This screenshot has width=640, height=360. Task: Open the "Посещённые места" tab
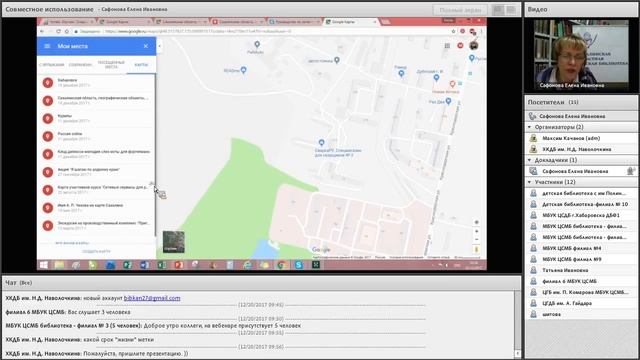pyautogui.click(x=111, y=64)
